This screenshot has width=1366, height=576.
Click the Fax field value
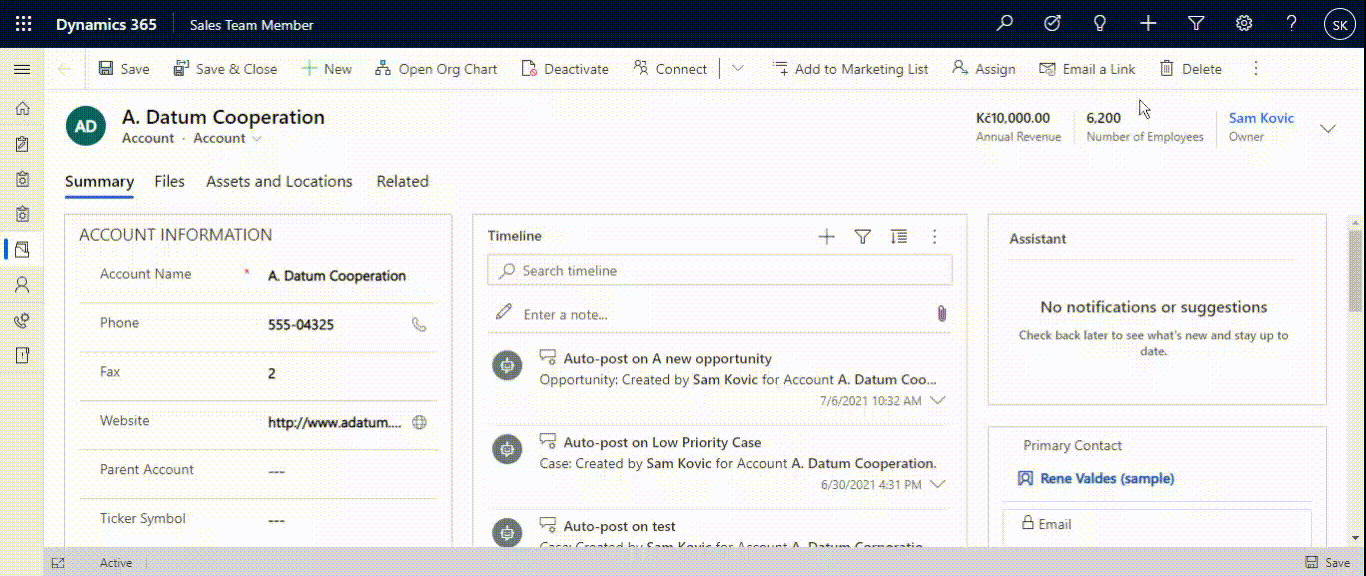[x=272, y=374]
